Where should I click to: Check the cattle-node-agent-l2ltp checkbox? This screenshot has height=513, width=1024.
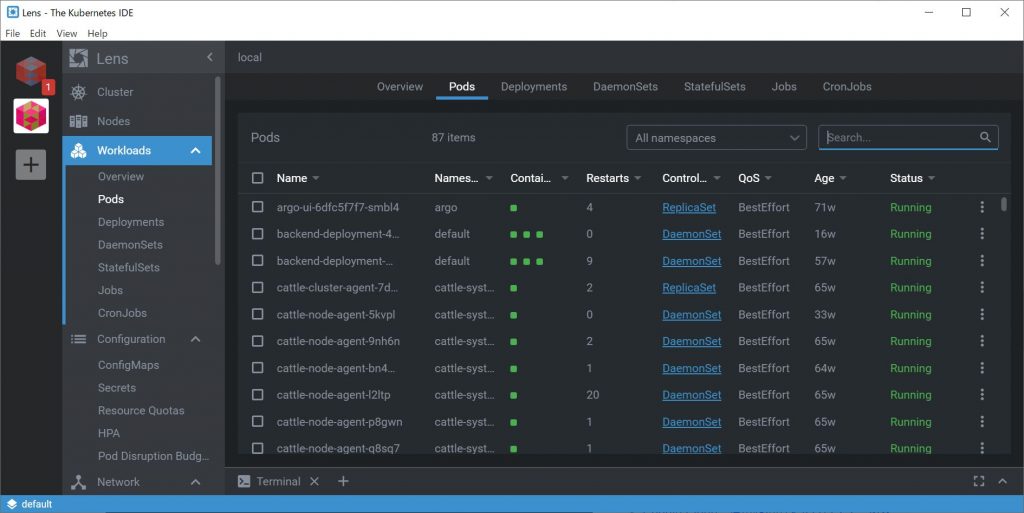point(258,394)
